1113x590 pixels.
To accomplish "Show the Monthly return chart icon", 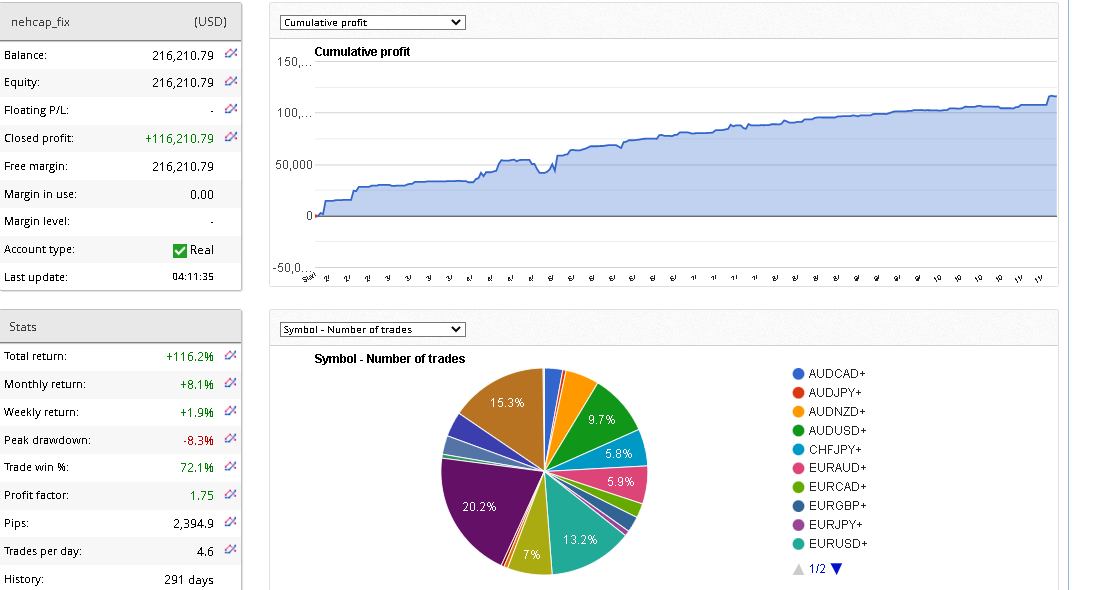I will pyautogui.click(x=231, y=383).
